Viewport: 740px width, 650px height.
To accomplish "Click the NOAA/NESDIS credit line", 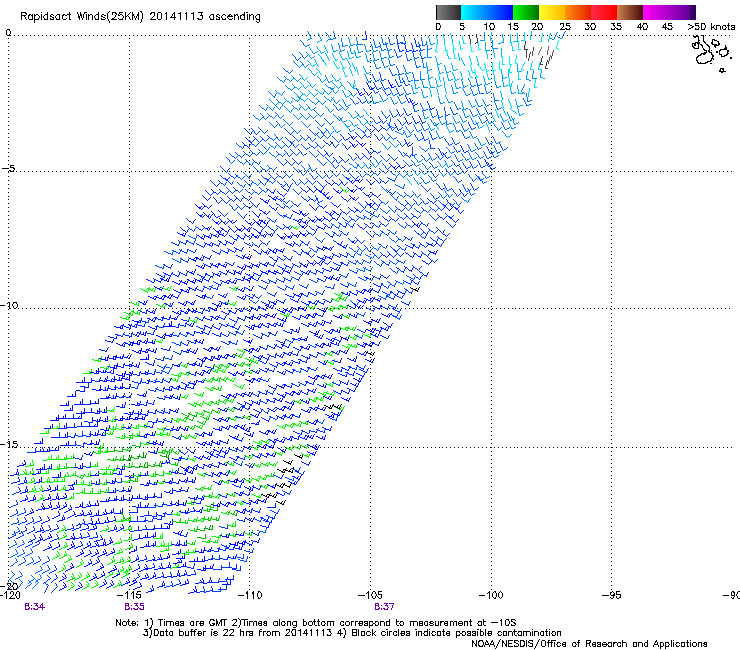I will coord(589,644).
